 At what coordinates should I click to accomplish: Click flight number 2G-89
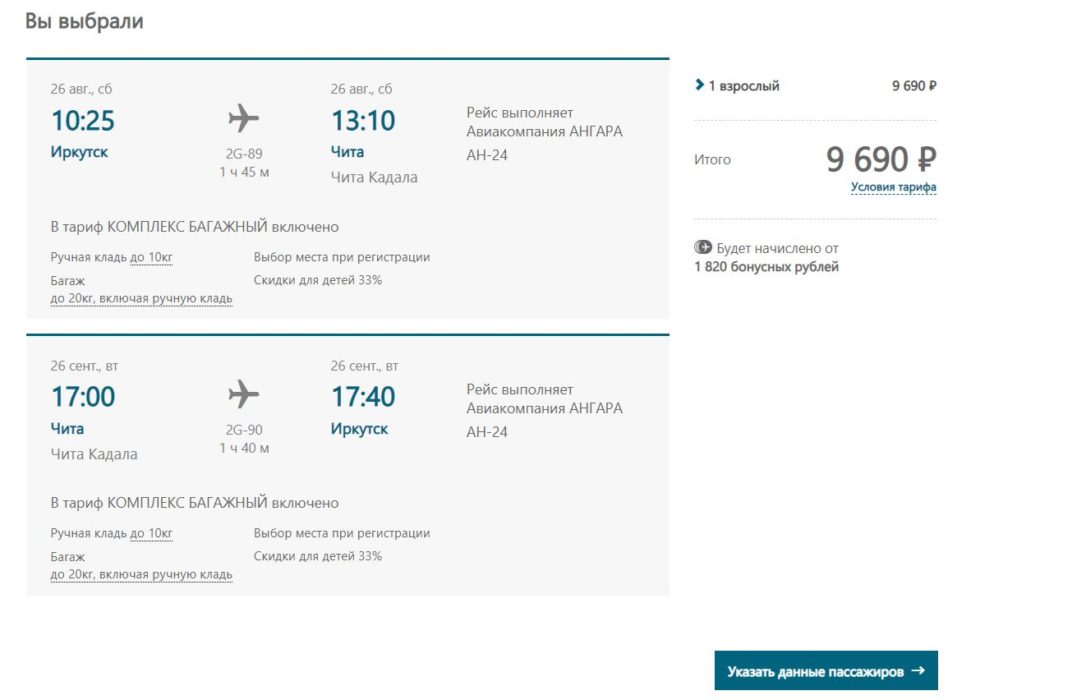click(244, 154)
